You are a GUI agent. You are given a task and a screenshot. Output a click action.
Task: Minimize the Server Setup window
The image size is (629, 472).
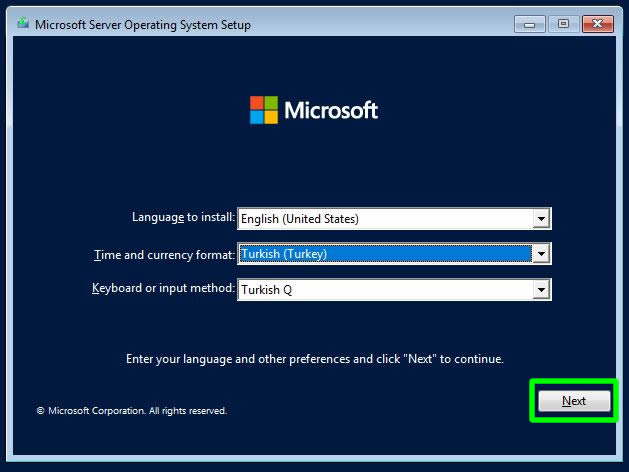(529, 24)
